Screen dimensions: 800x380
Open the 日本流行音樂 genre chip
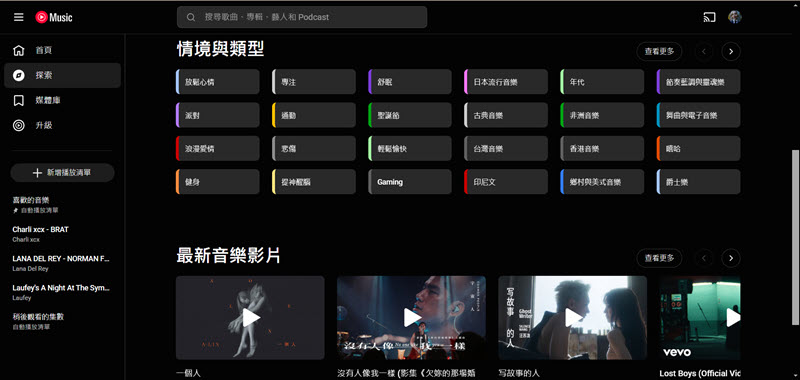click(x=506, y=82)
